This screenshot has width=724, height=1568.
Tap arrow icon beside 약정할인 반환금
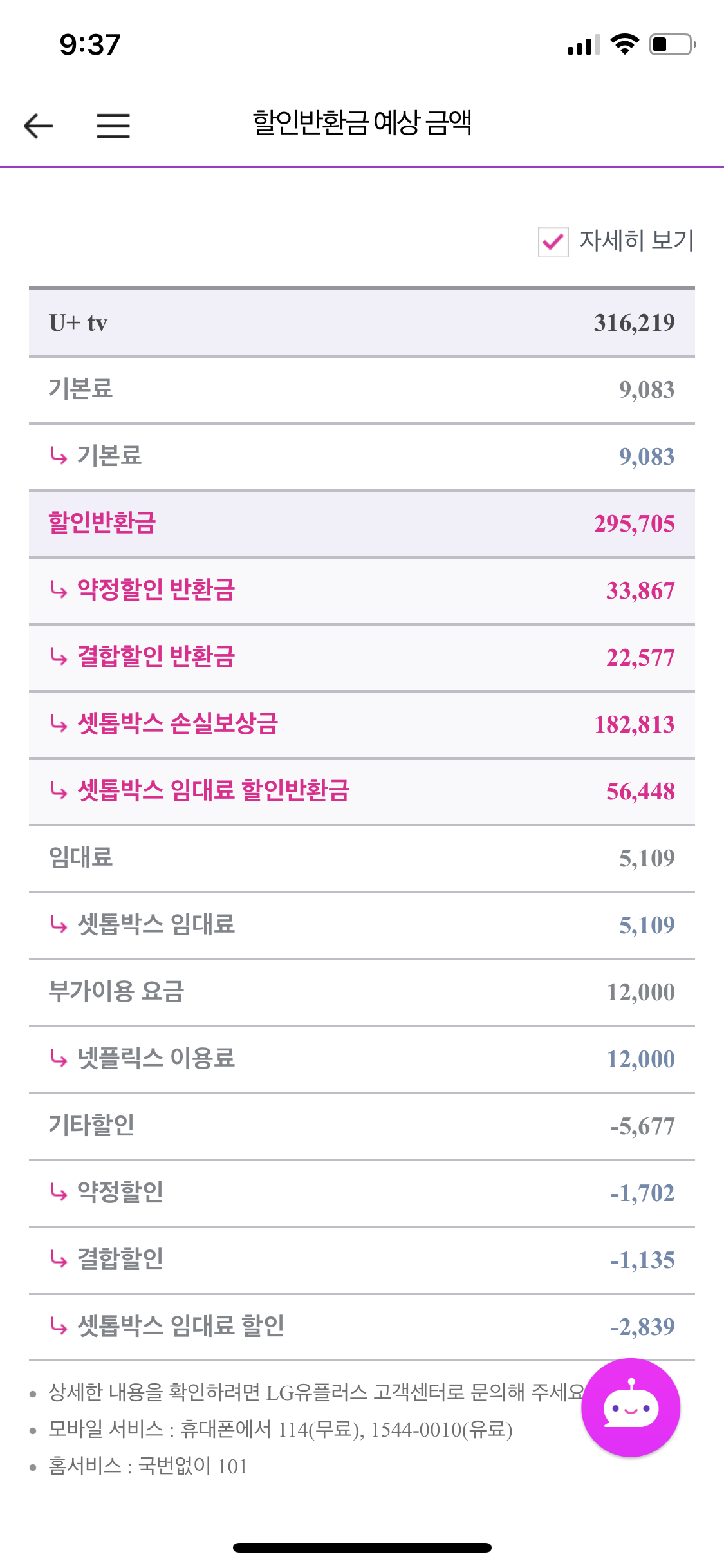coord(59,589)
